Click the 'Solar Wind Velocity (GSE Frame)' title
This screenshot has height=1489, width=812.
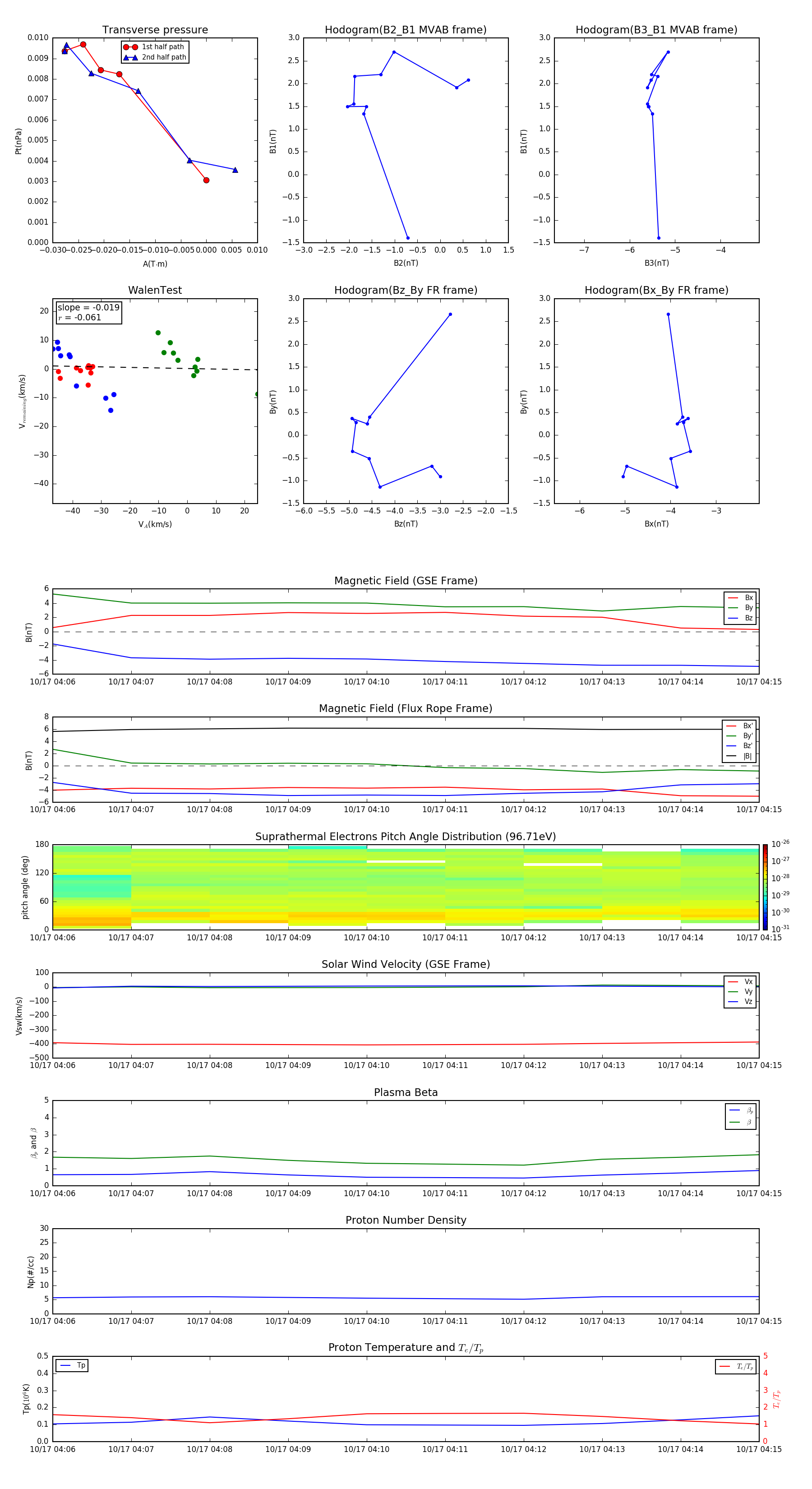point(406,964)
